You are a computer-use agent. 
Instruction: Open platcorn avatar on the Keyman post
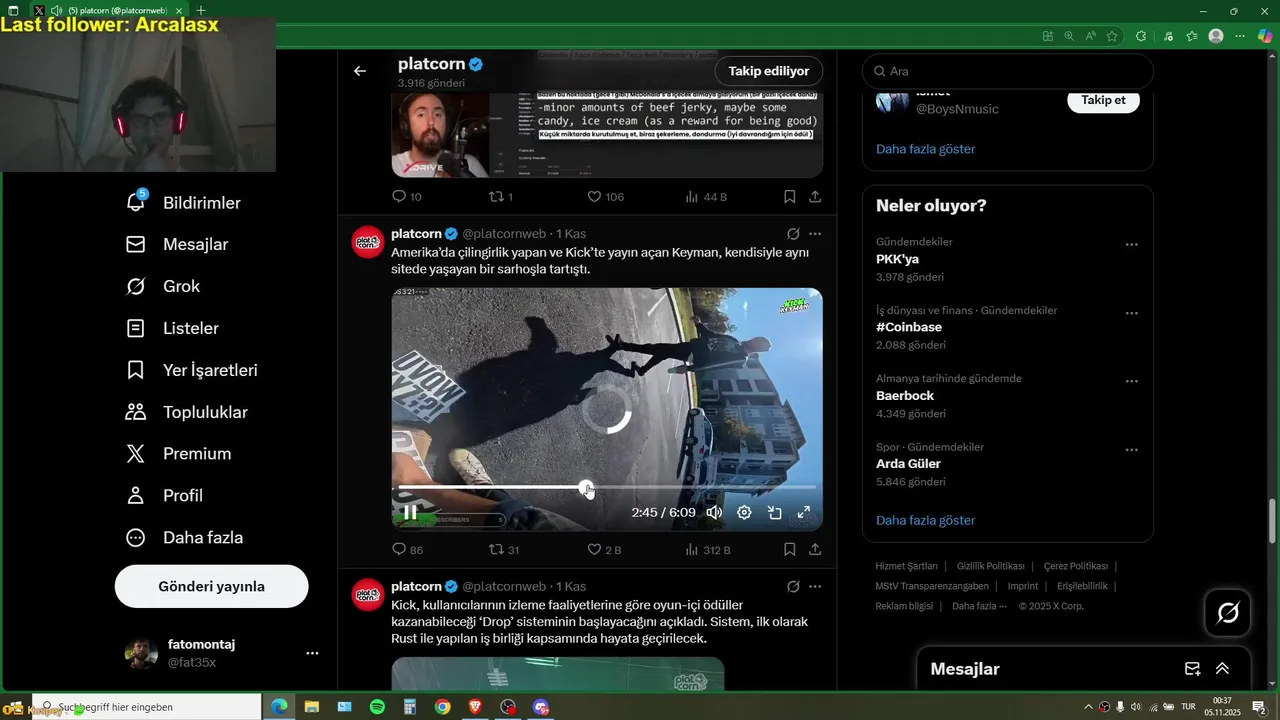(x=367, y=242)
